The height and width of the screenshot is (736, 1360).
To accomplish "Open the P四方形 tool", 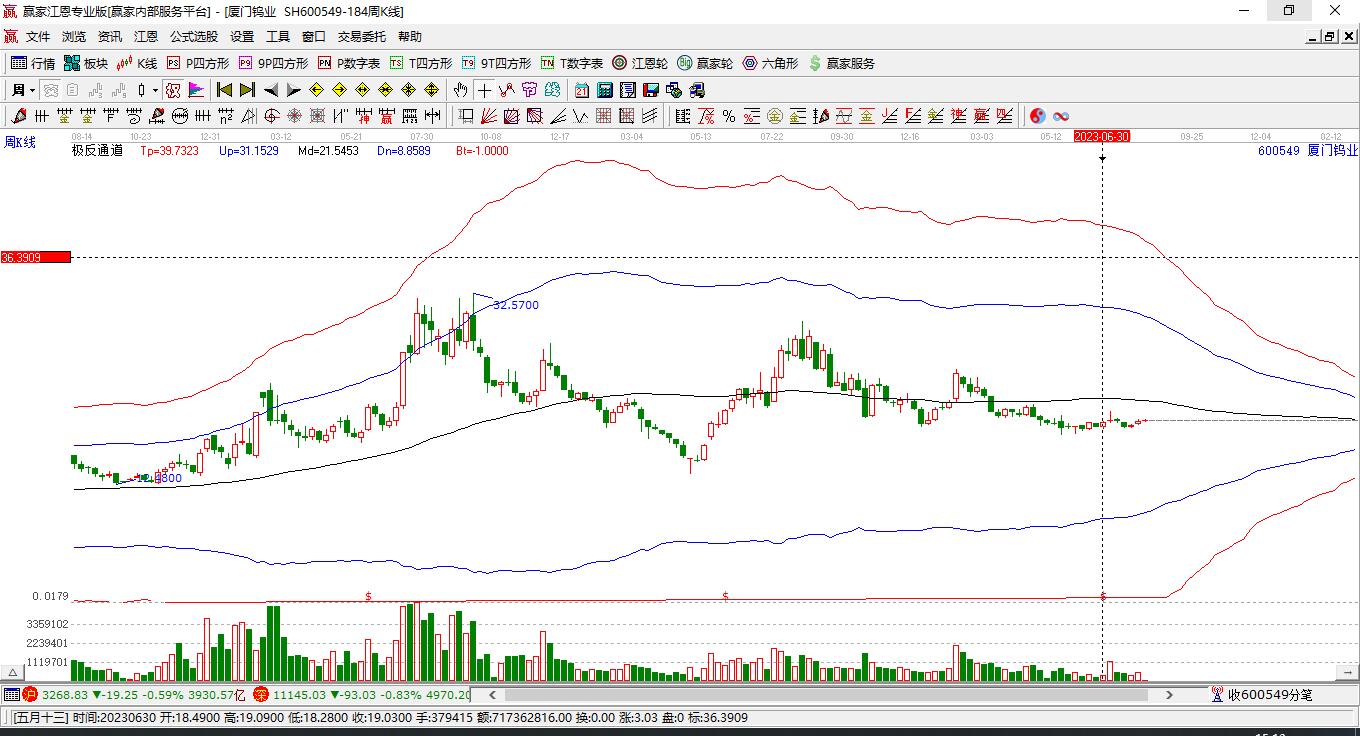I will [197, 63].
